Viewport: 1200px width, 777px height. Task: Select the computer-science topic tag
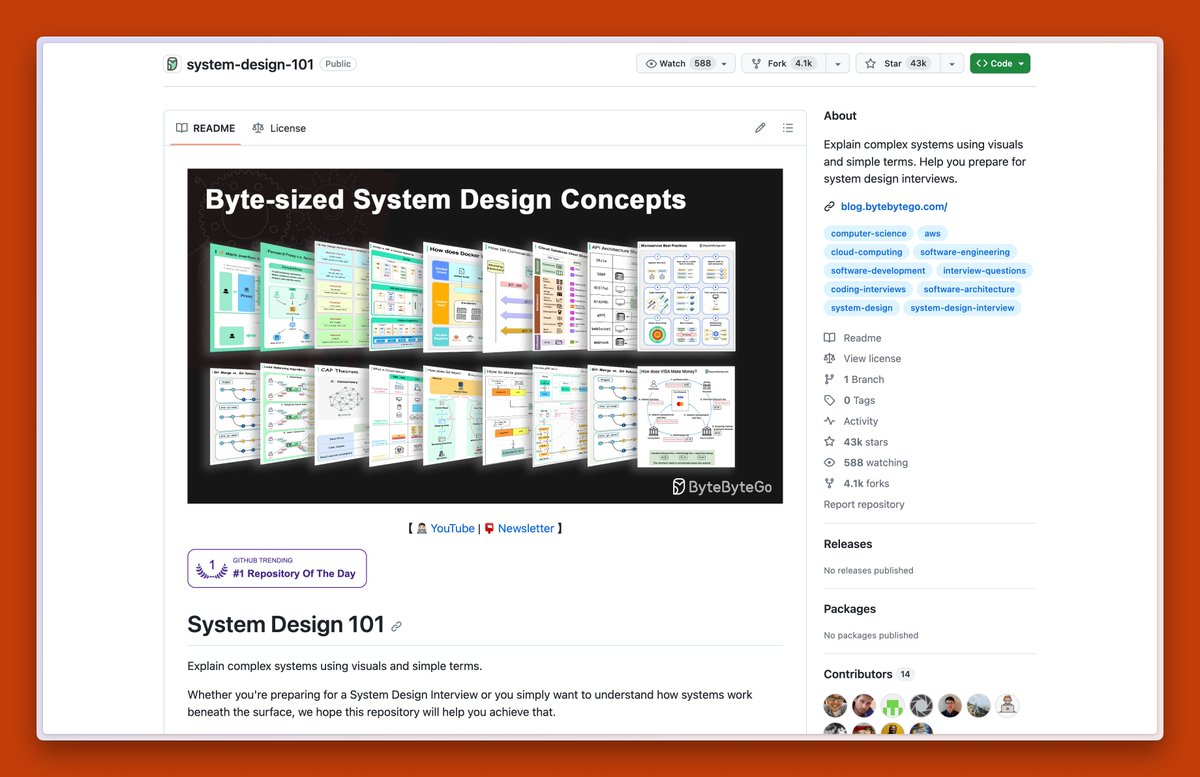[x=869, y=233]
